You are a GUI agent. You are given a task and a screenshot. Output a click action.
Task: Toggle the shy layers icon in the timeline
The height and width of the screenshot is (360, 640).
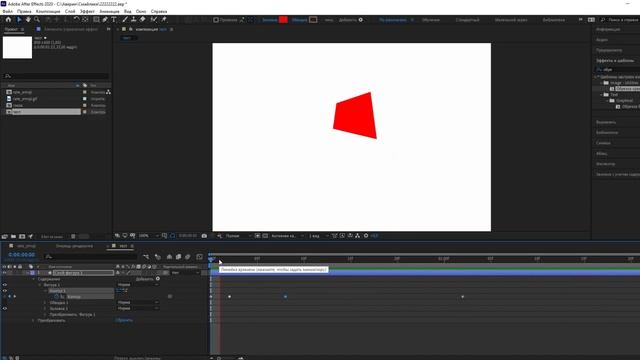169,257
